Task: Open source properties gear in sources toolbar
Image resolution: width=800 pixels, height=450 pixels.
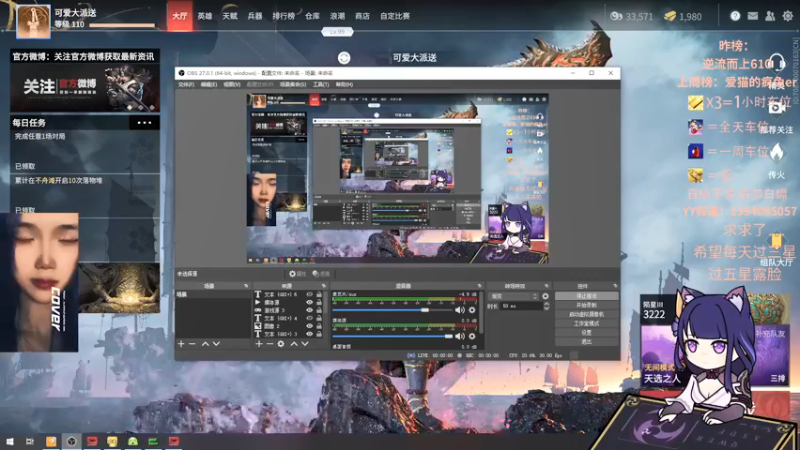Action: [x=281, y=344]
